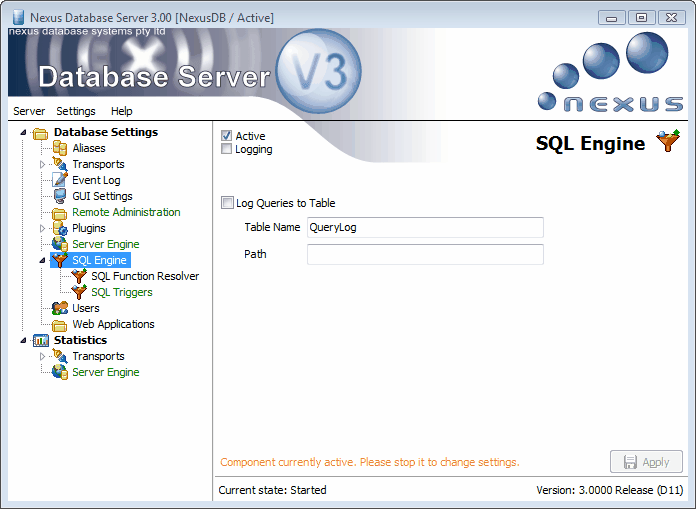Viewport: 696px width, 509px height.
Task: Select Users tree item
Action: tap(86, 308)
